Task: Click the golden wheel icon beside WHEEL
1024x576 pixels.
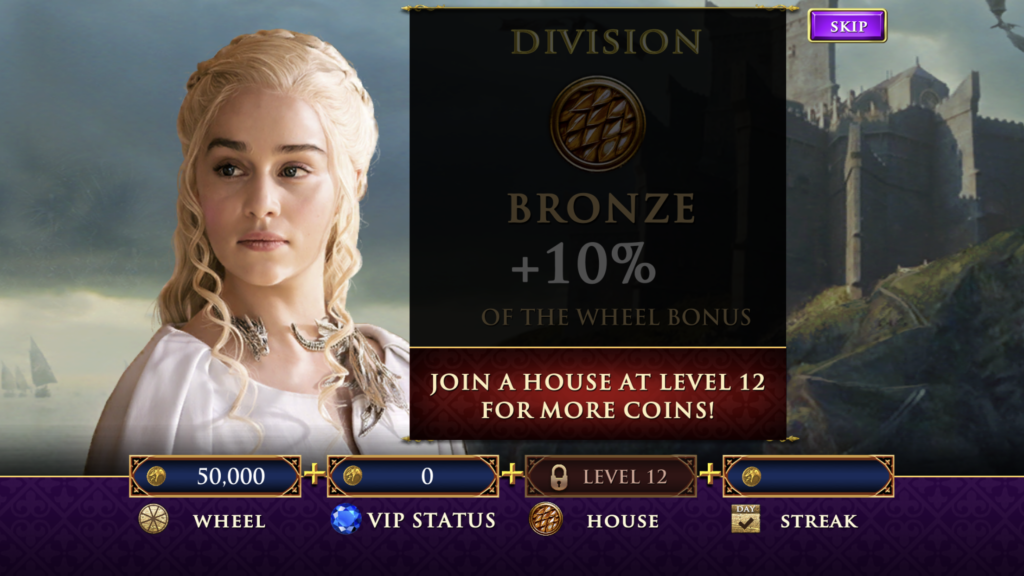Action: 153,520
